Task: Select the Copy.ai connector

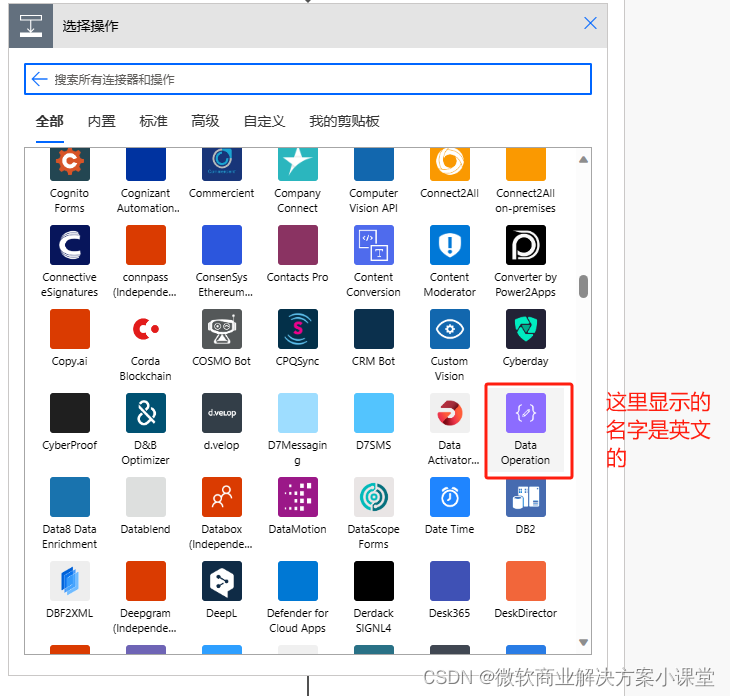Action: coord(69,329)
